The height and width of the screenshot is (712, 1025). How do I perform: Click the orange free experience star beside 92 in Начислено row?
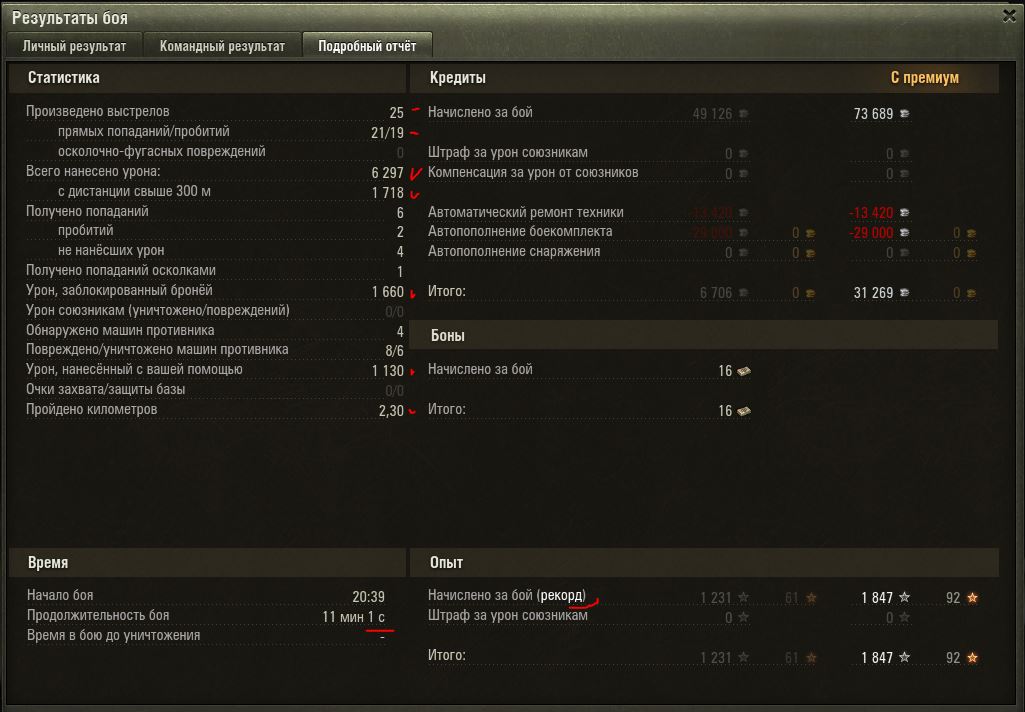[973, 597]
